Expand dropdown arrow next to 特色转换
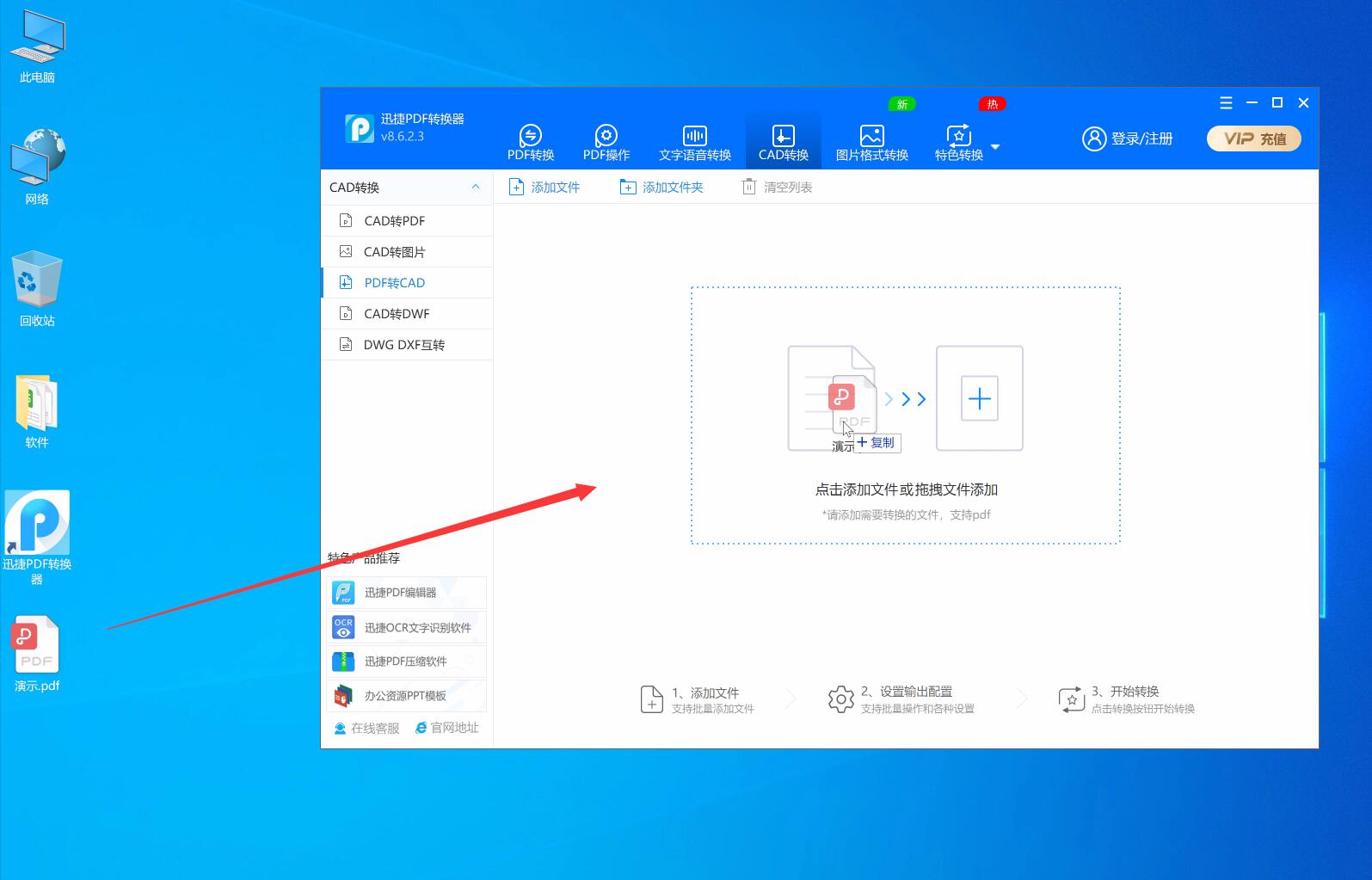The height and width of the screenshot is (880, 1372). pyautogui.click(x=995, y=147)
